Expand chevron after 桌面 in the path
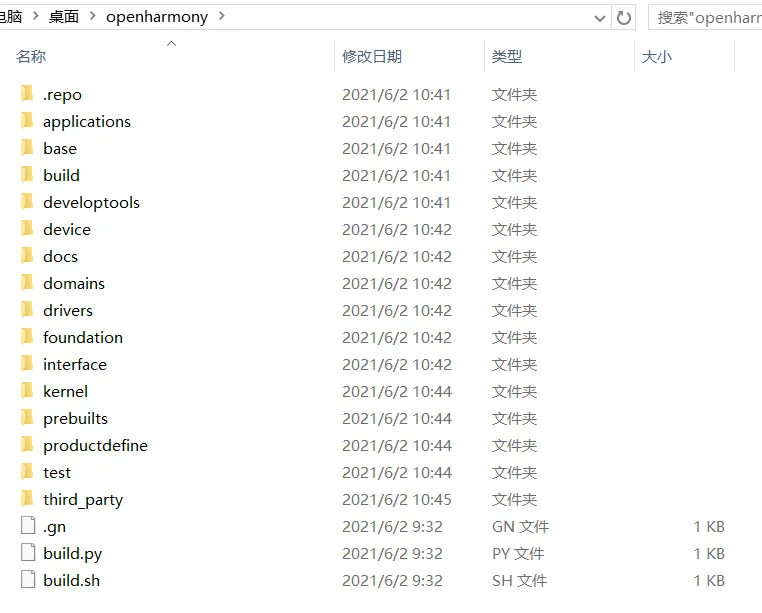This screenshot has height=613, width=762. (x=92, y=16)
